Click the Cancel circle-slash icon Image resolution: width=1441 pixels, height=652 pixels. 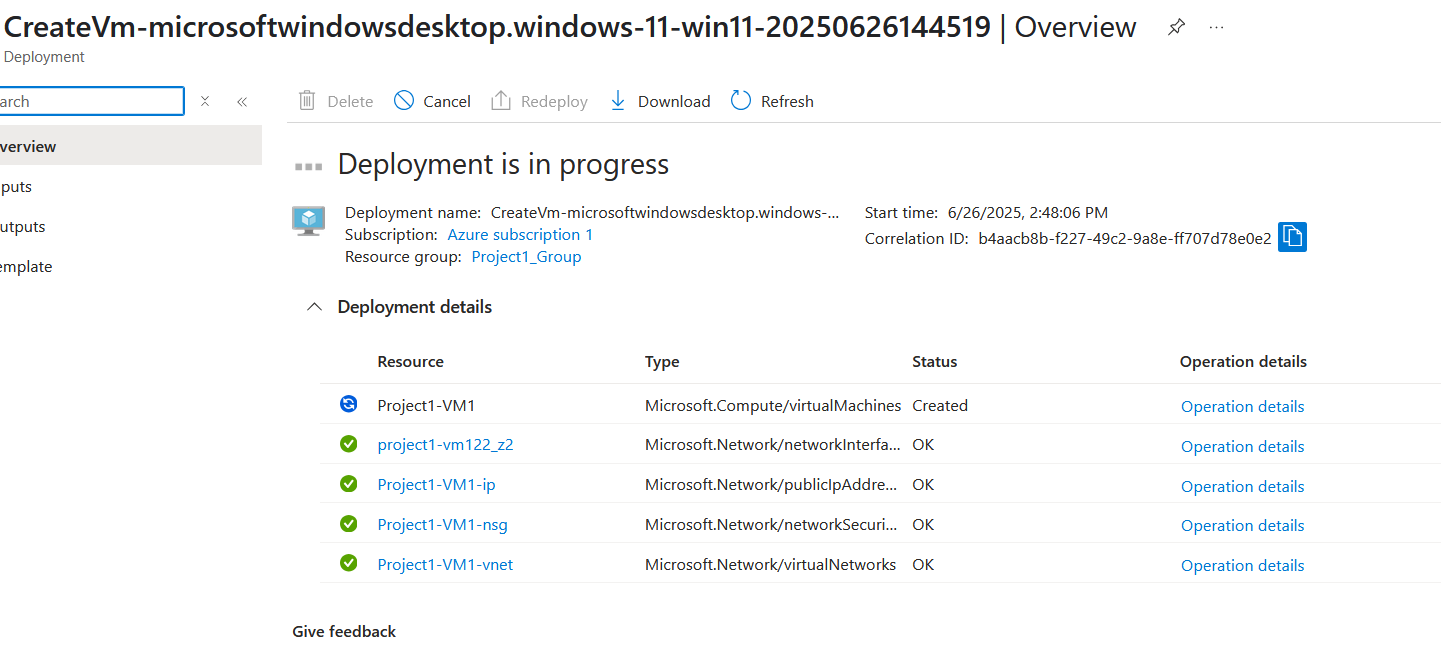(x=404, y=100)
